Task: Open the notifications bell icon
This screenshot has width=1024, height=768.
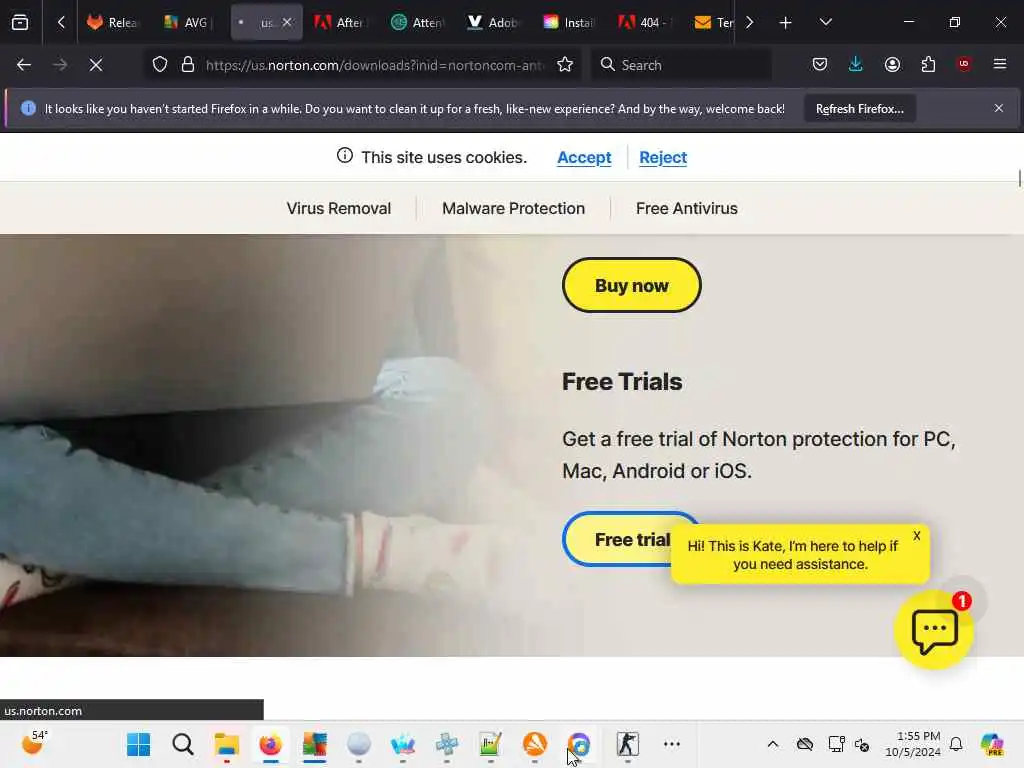Action: click(956, 744)
